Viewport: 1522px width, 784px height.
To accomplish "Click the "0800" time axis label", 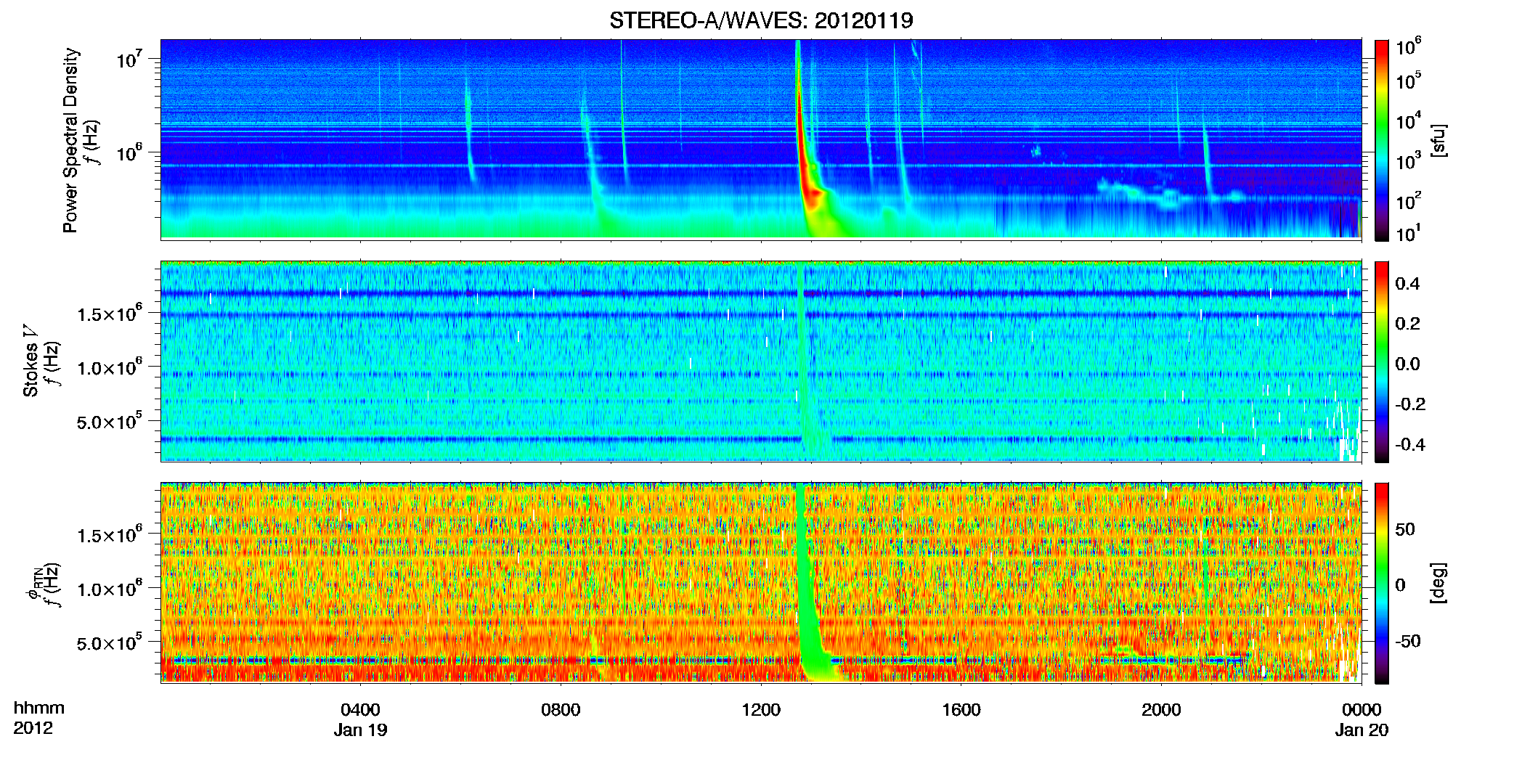I will pos(561,709).
